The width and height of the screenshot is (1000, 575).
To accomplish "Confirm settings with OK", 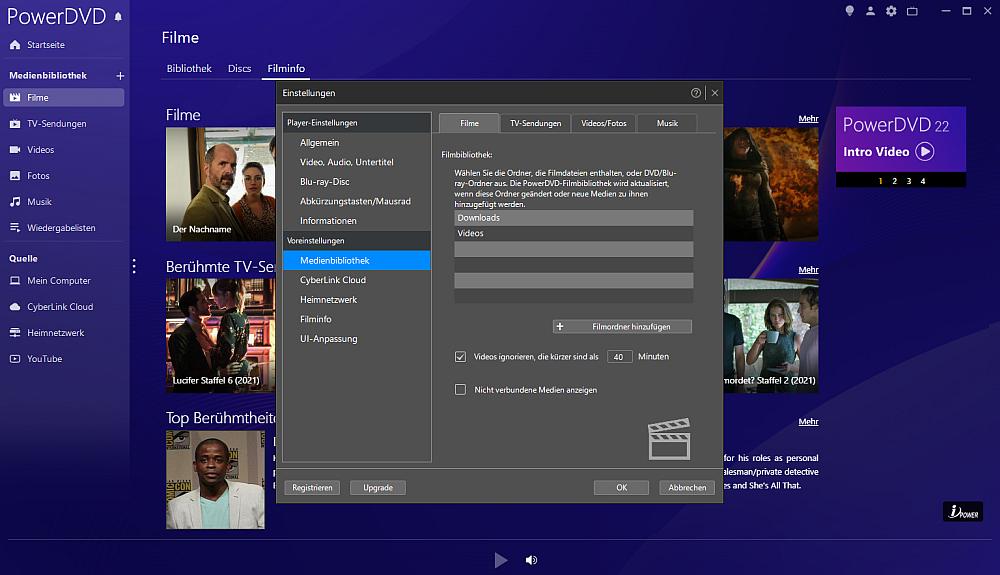I will [x=621, y=488].
